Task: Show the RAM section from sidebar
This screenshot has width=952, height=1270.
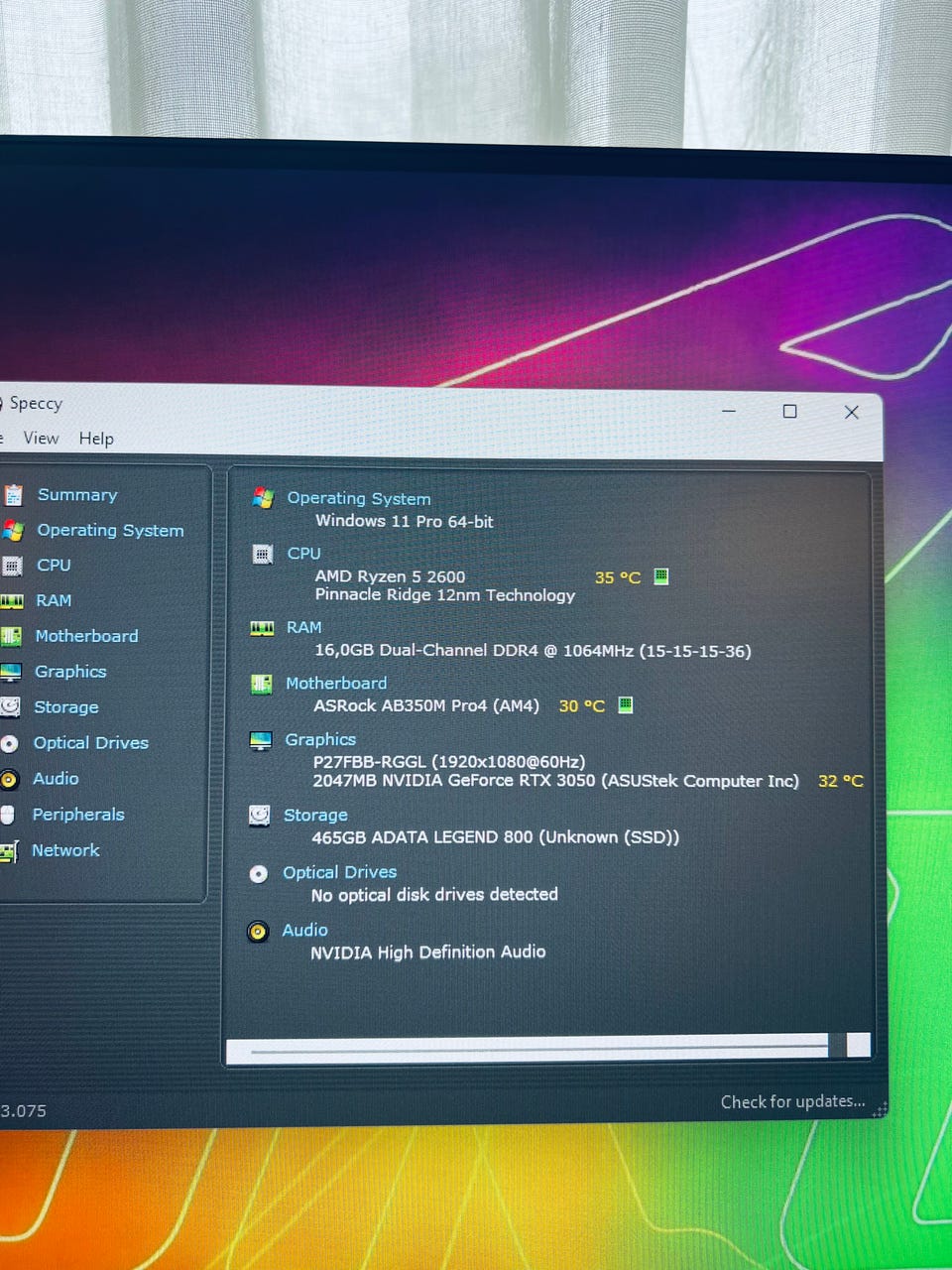Action: [54, 600]
